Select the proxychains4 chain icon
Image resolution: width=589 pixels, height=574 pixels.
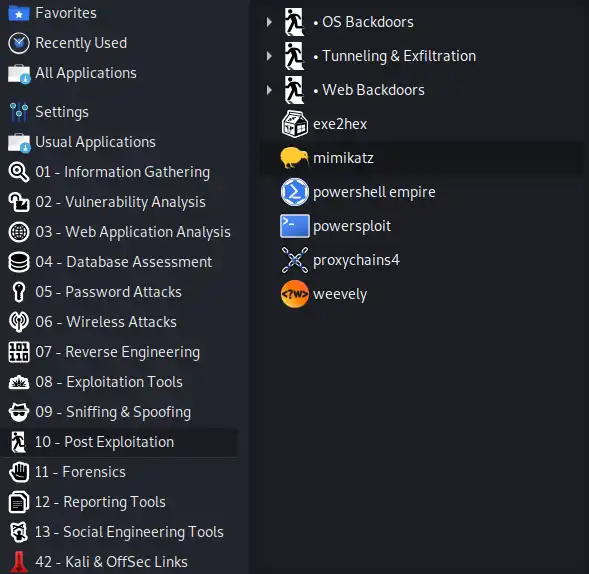[x=294, y=260]
